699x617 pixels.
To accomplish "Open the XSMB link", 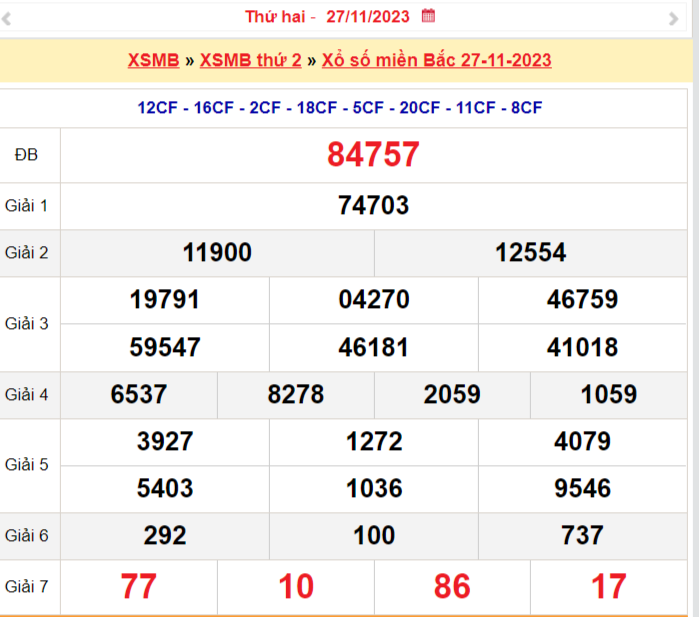I will 152,60.
